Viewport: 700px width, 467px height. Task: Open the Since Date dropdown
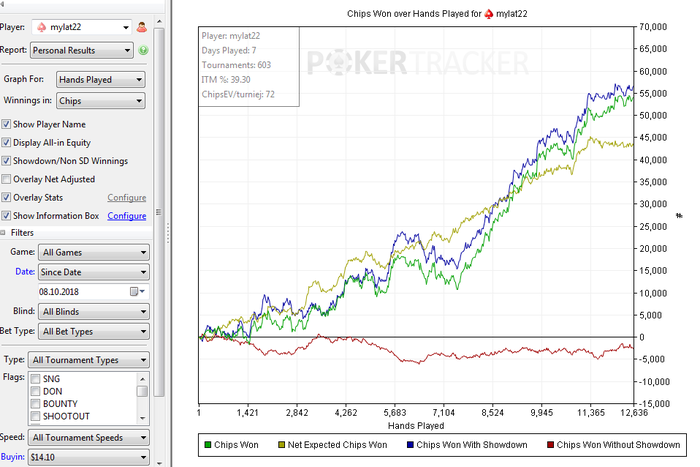click(94, 272)
